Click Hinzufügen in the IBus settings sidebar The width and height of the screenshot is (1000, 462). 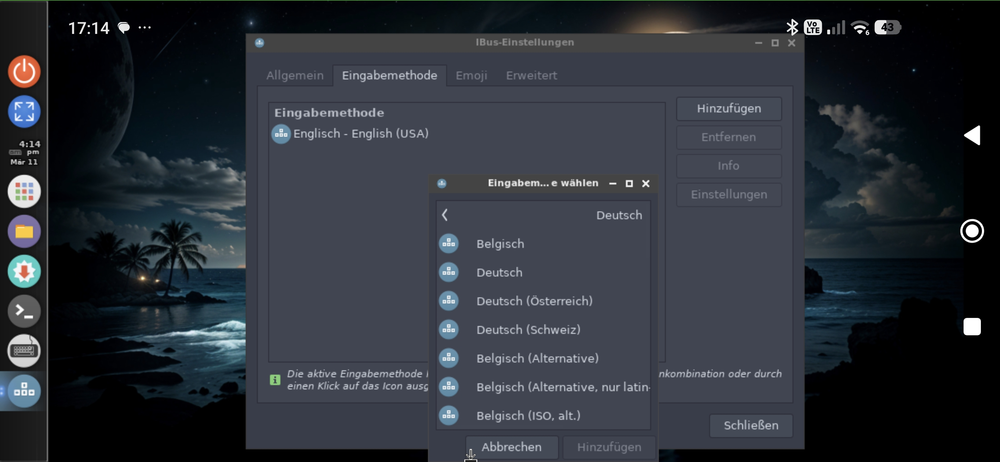(728, 108)
